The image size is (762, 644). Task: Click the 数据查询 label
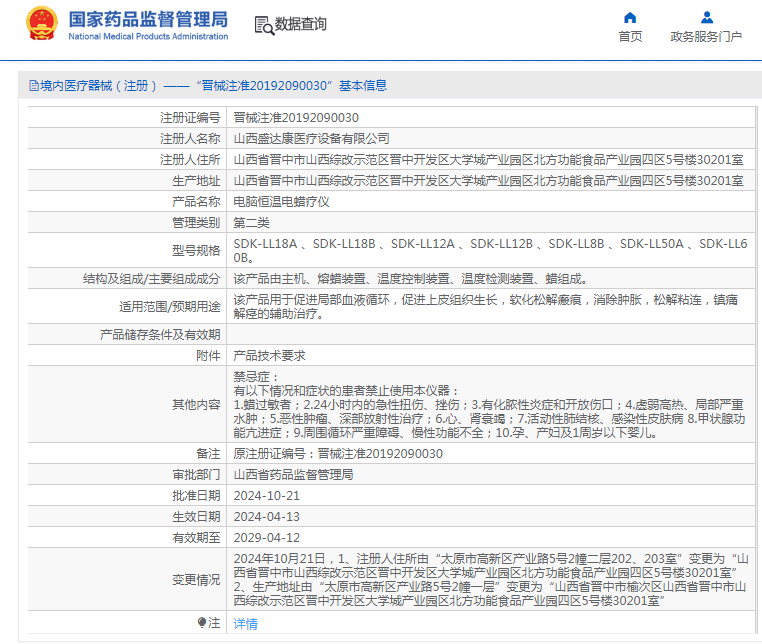pos(300,24)
